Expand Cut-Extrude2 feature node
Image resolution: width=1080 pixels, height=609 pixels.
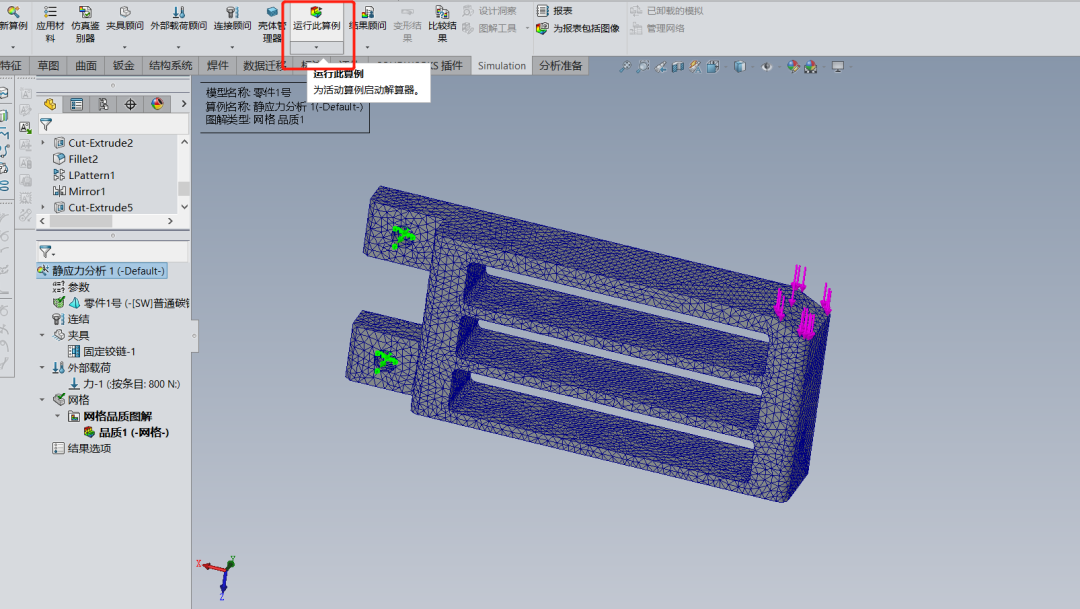43,143
